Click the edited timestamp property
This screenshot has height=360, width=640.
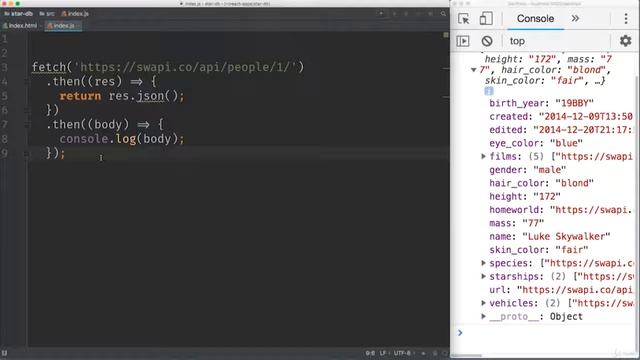coord(560,130)
